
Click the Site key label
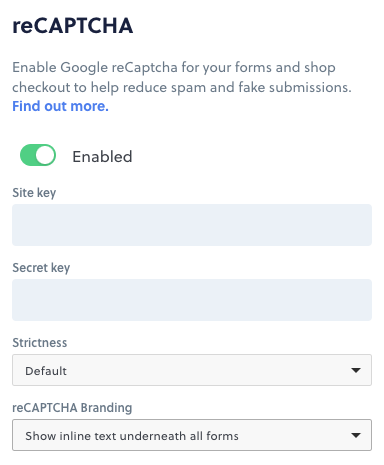34,193
